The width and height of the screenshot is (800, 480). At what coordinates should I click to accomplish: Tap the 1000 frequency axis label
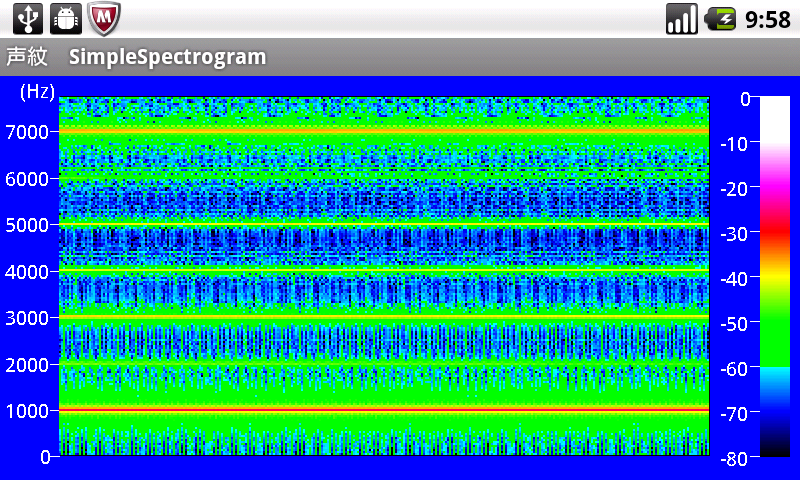[27, 411]
